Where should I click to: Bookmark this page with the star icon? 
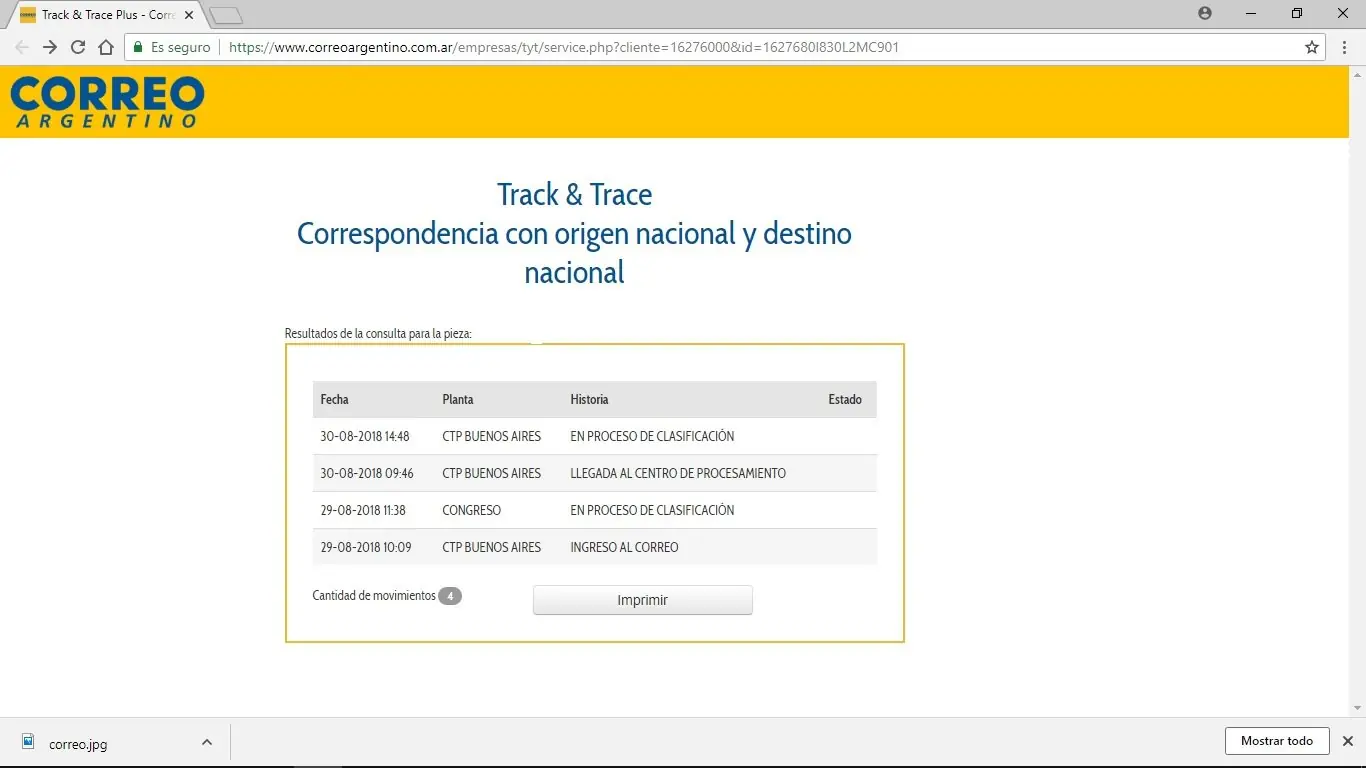coord(1312,47)
